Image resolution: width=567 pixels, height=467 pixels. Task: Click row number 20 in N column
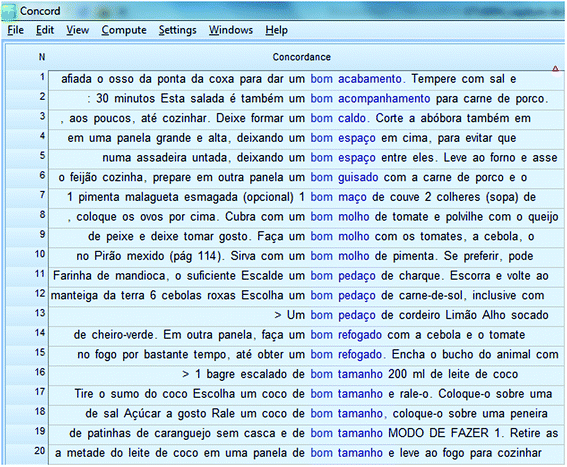[40, 451]
